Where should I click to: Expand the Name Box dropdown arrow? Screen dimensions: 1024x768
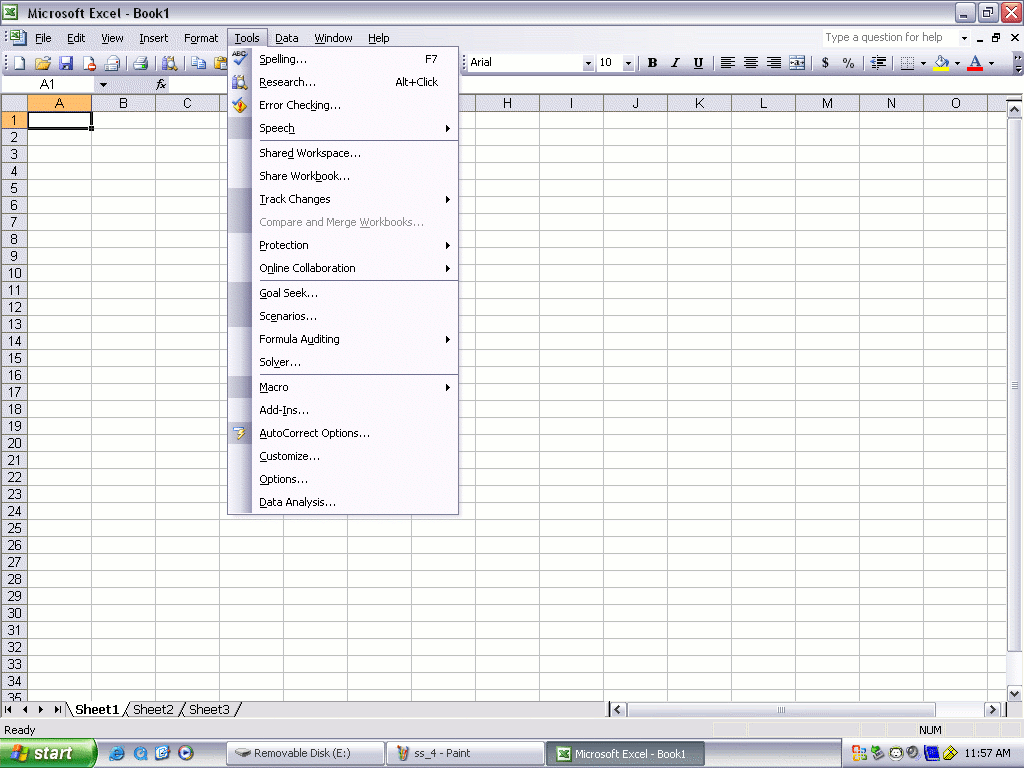tap(102, 85)
